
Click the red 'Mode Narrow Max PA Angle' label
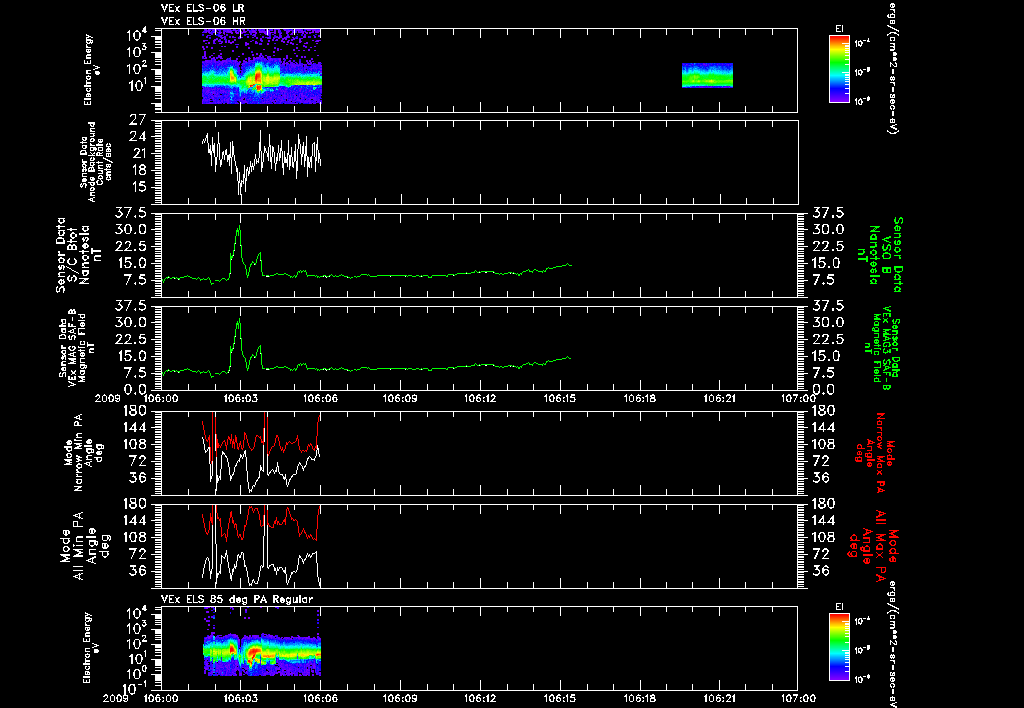click(x=874, y=452)
